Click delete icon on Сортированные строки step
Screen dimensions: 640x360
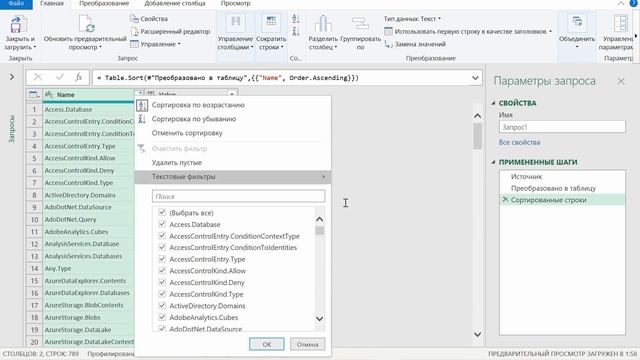tap(505, 200)
